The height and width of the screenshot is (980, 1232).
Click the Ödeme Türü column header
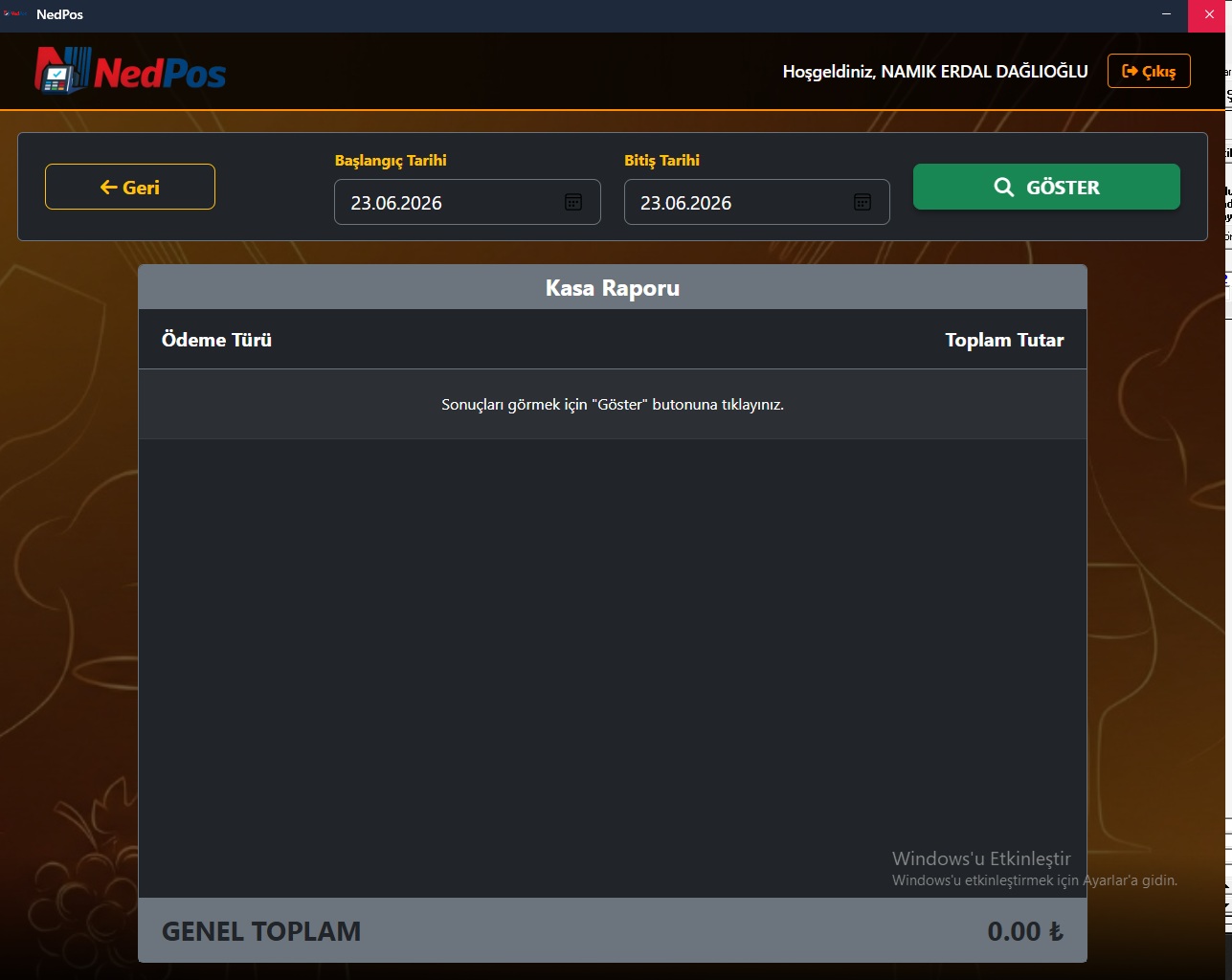point(216,340)
